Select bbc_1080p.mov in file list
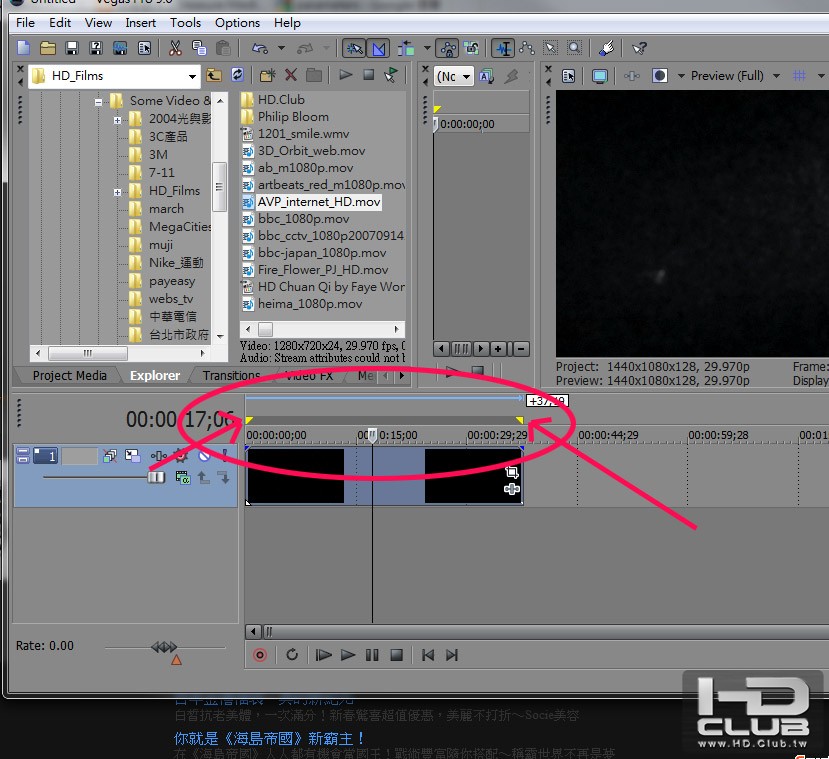The height and width of the screenshot is (759, 829). [x=303, y=219]
